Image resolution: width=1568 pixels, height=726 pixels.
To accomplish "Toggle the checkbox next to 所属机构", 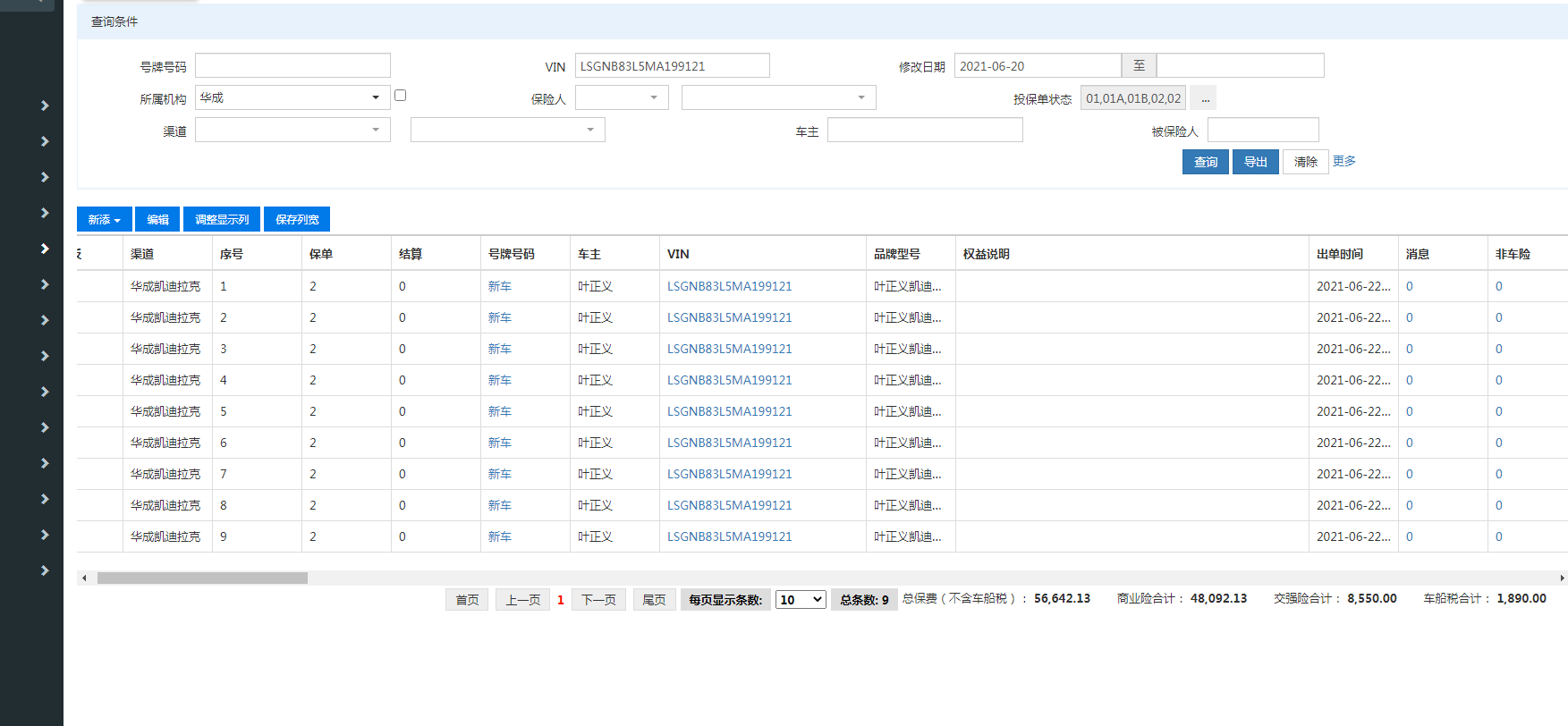I will (x=401, y=96).
